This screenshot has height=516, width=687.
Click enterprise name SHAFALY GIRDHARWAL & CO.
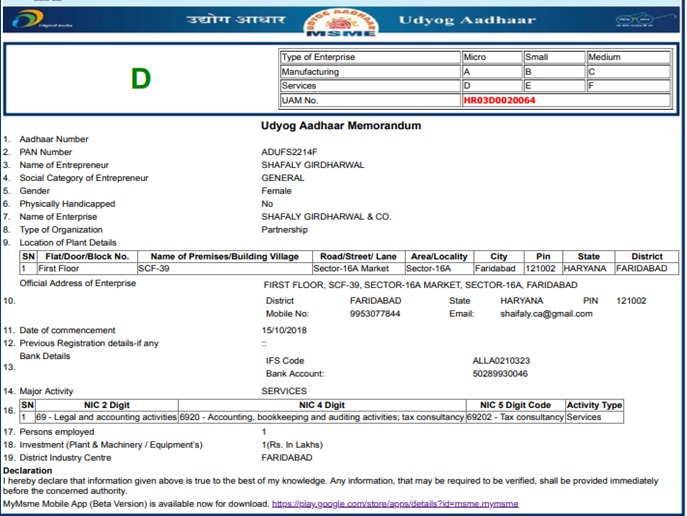[x=326, y=216]
